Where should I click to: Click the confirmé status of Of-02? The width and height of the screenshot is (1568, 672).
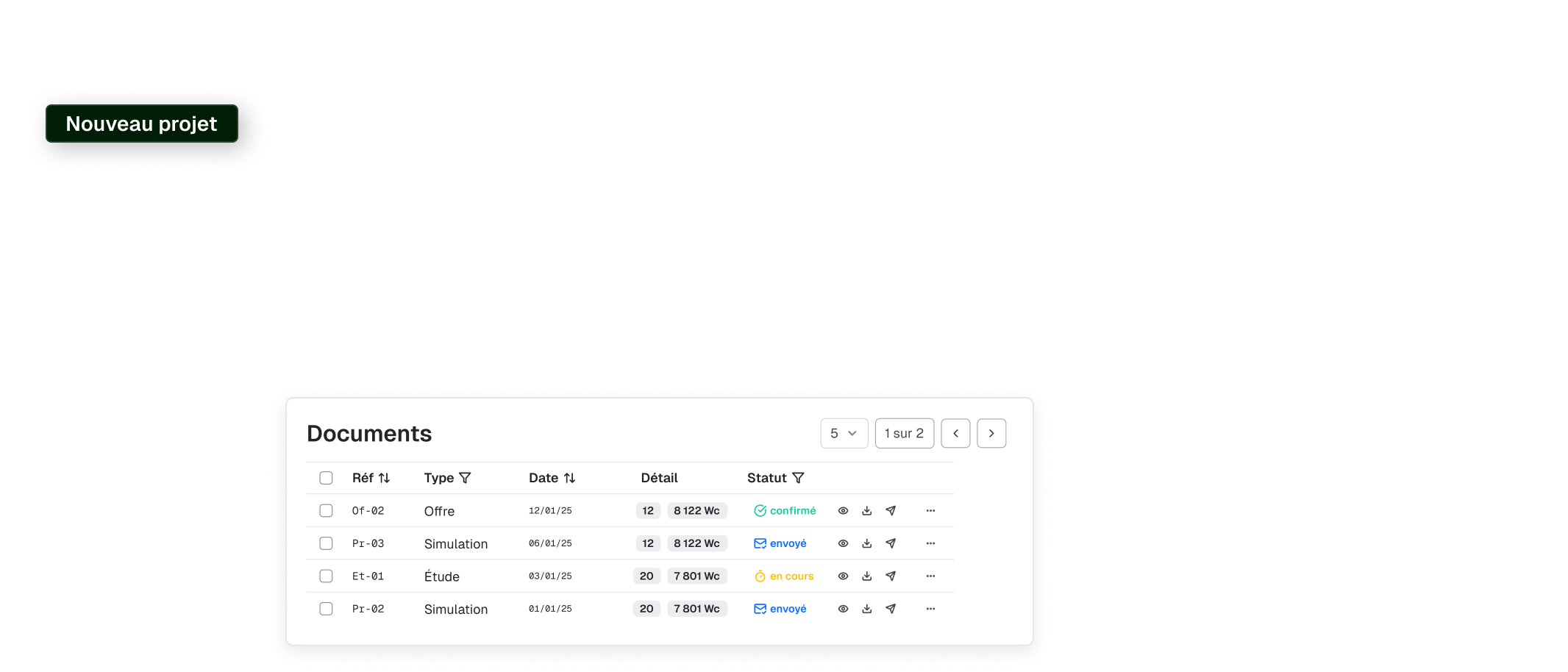tap(785, 511)
